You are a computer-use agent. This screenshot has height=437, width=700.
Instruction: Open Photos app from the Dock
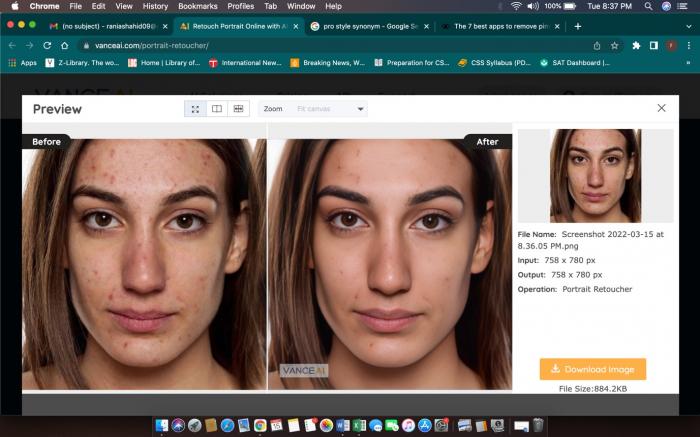[326, 425]
